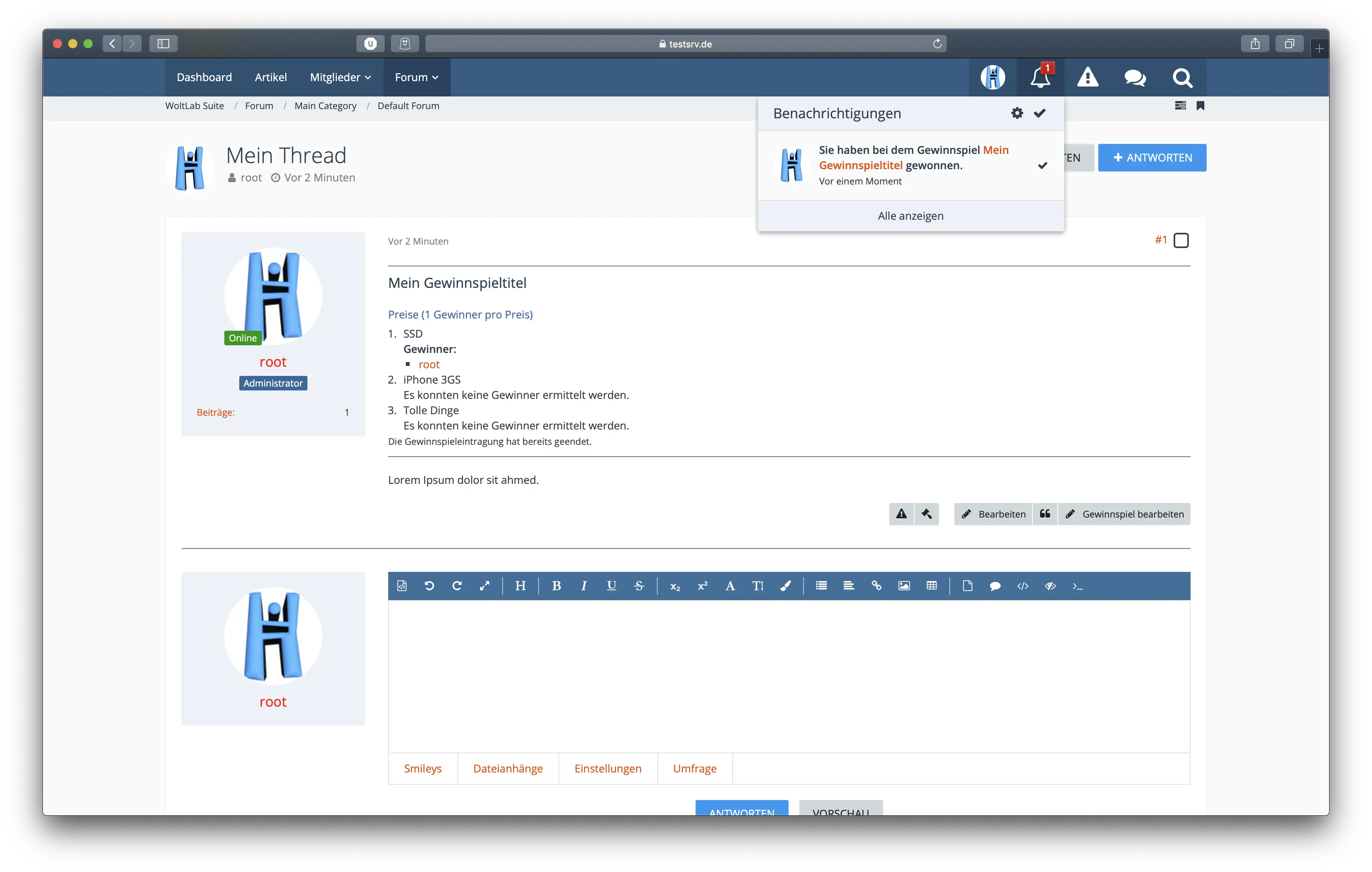Open the search magnifier in header
The width and height of the screenshot is (1372, 872).
(x=1182, y=77)
